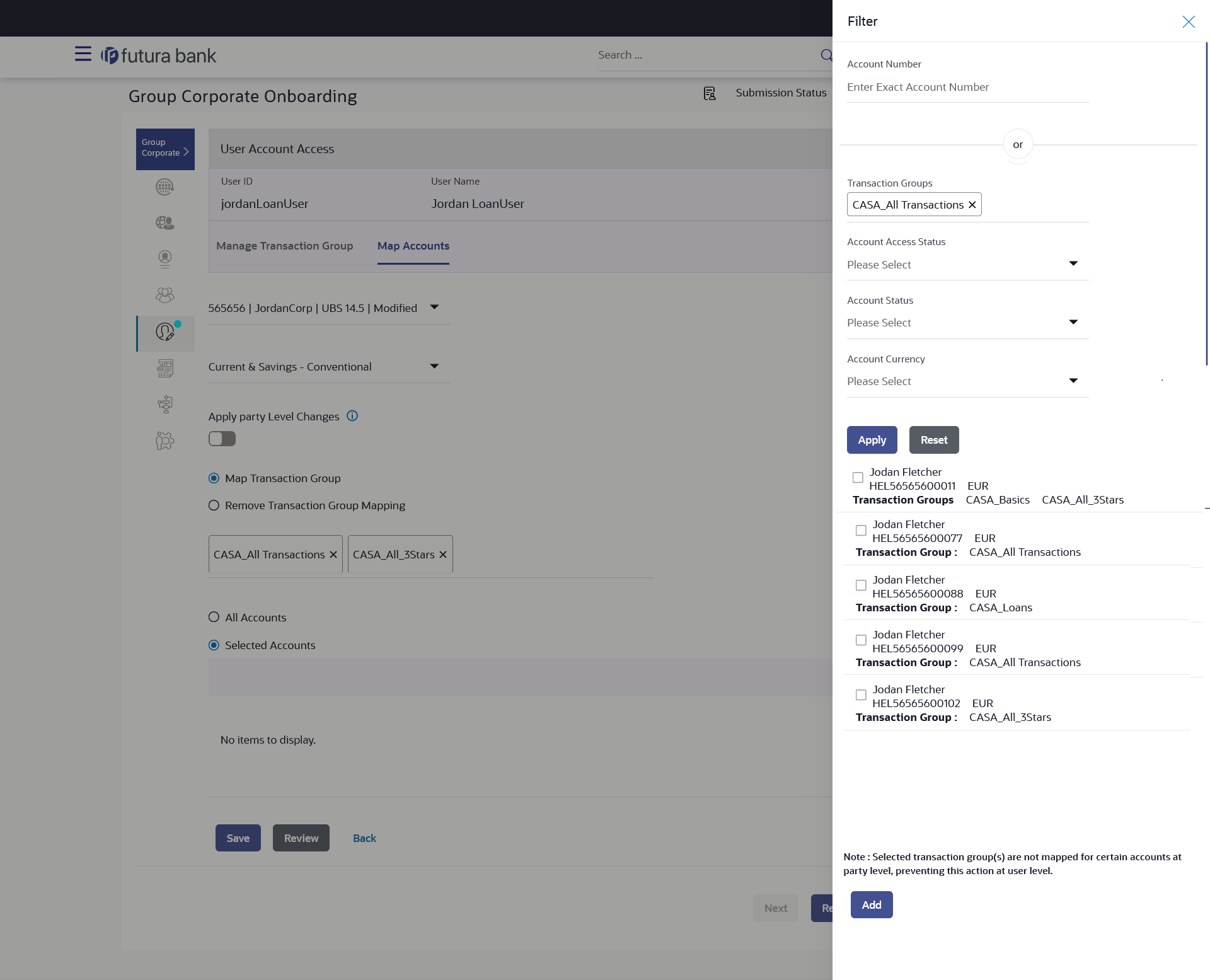
Task: Remove the CASA_All_3Stars tag from mapped groups
Action: coord(443,555)
